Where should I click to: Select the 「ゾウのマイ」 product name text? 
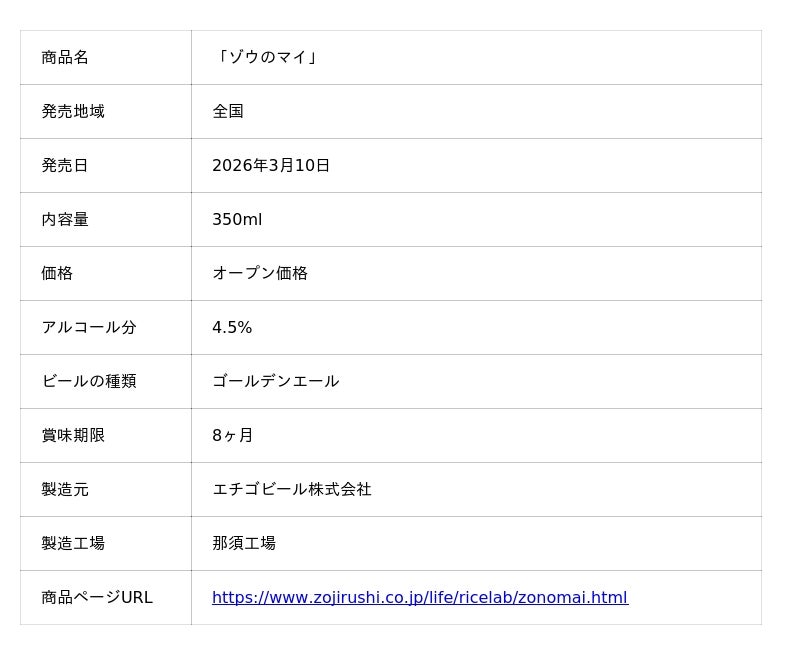click(266, 57)
